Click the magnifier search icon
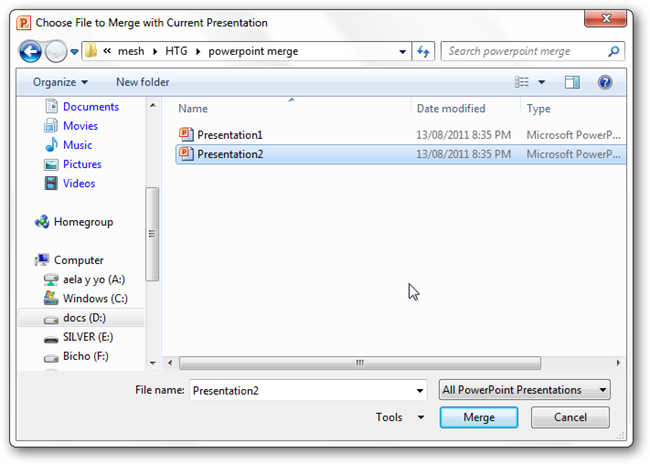 point(614,51)
